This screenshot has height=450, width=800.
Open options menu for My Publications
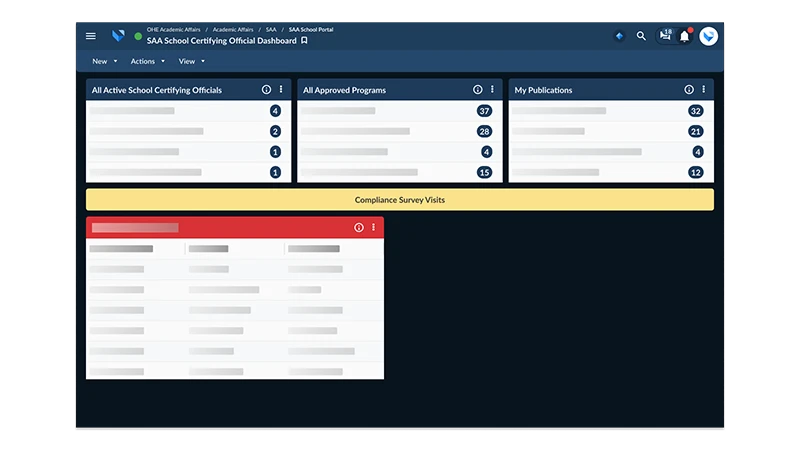coord(704,89)
